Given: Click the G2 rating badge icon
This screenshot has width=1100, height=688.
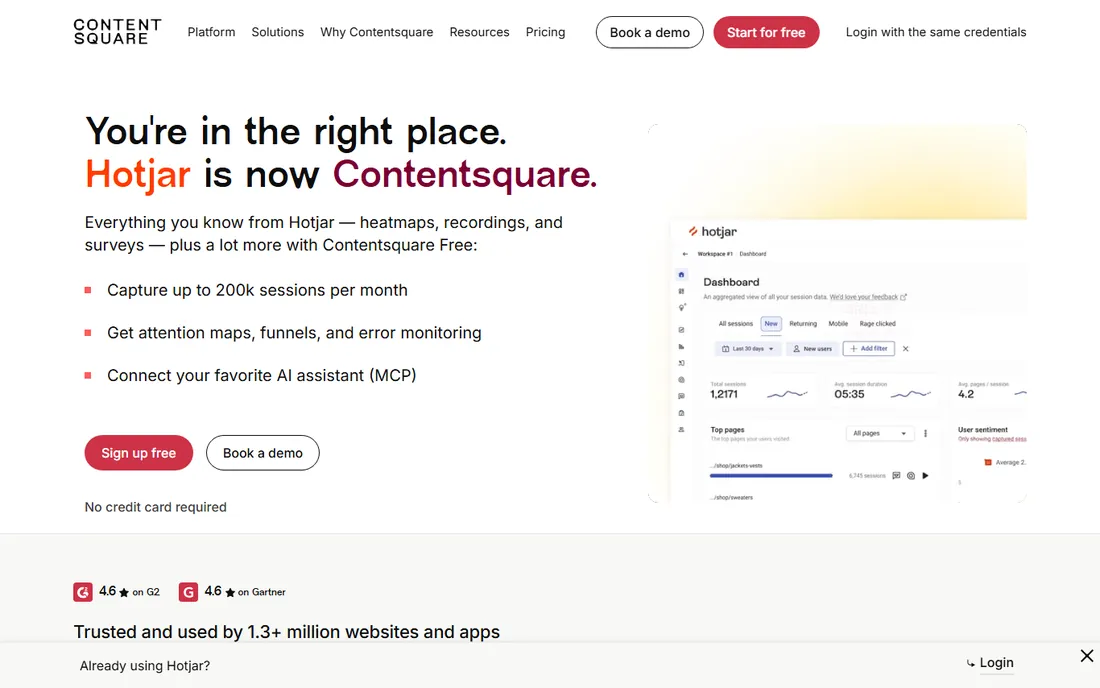Looking at the screenshot, I should [x=83, y=592].
